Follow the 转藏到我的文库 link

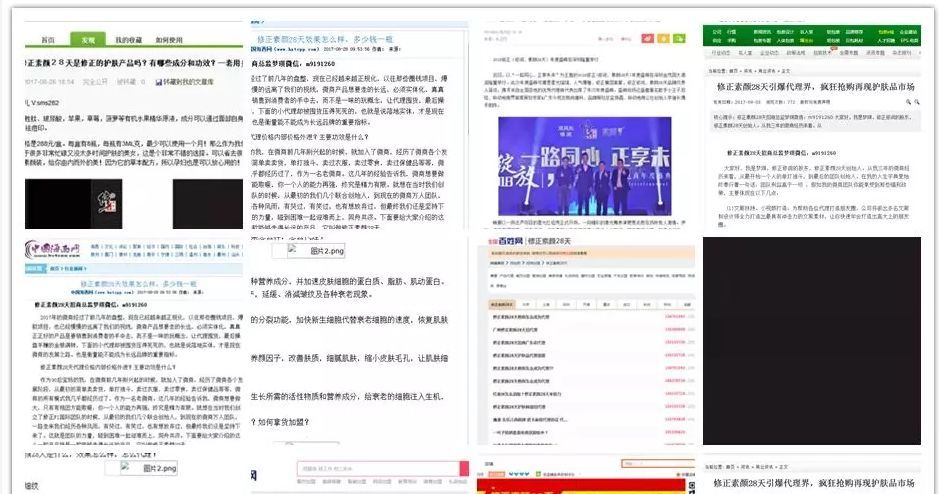click(x=188, y=82)
